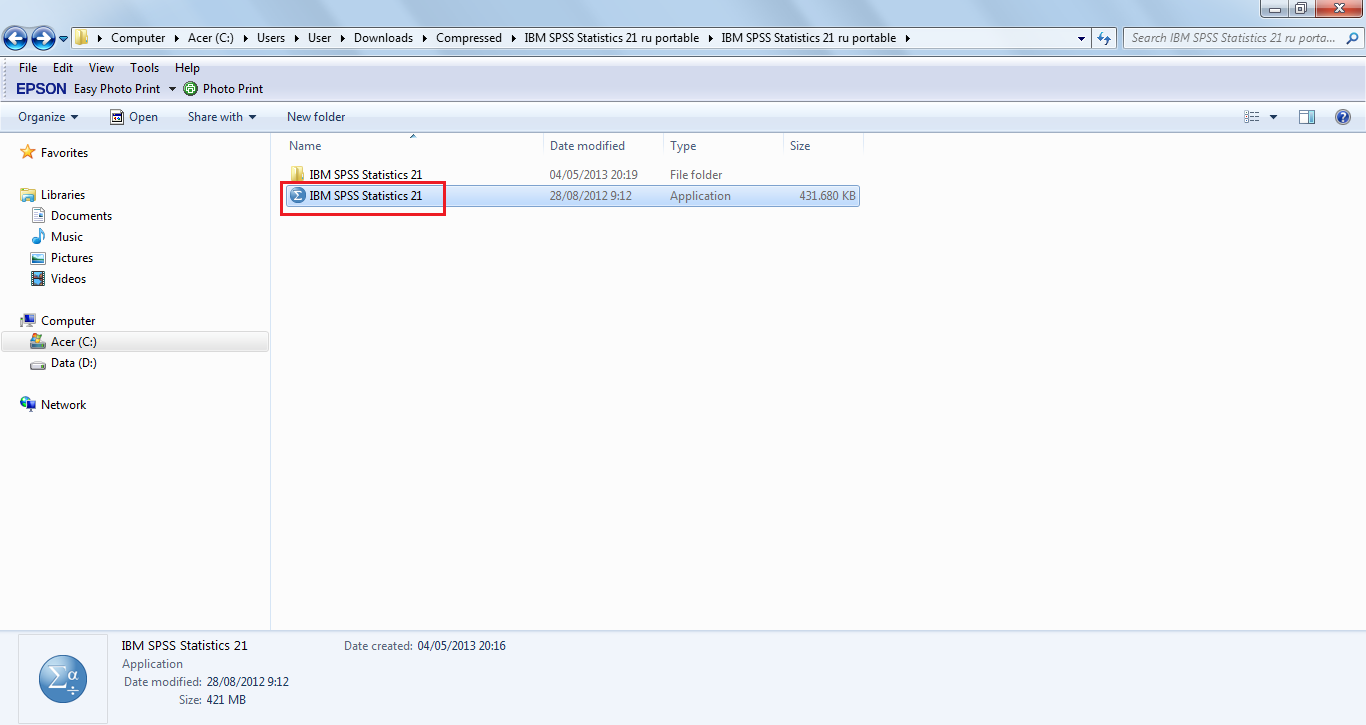This screenshot has height=725, width=1366.
Task: Open the View menu
Action: tap(102, 68)
